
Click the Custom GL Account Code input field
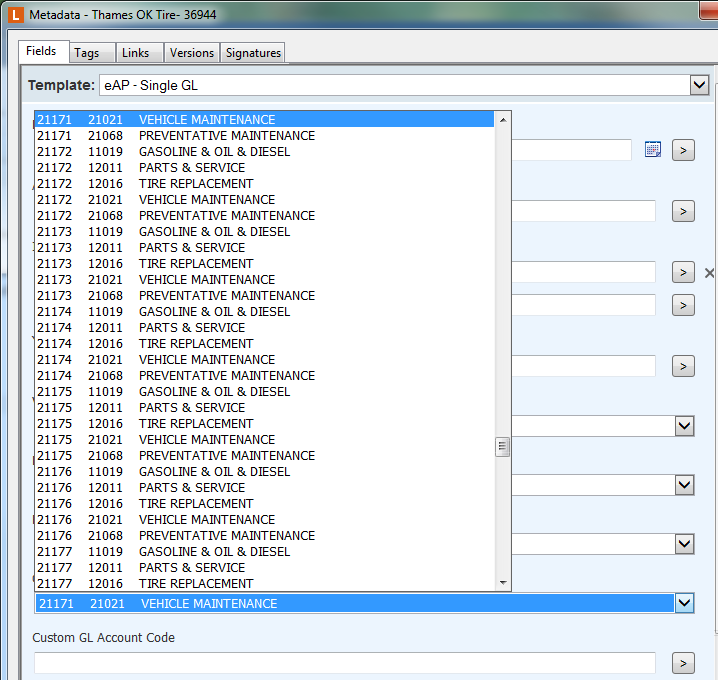(x=345, y=663)
